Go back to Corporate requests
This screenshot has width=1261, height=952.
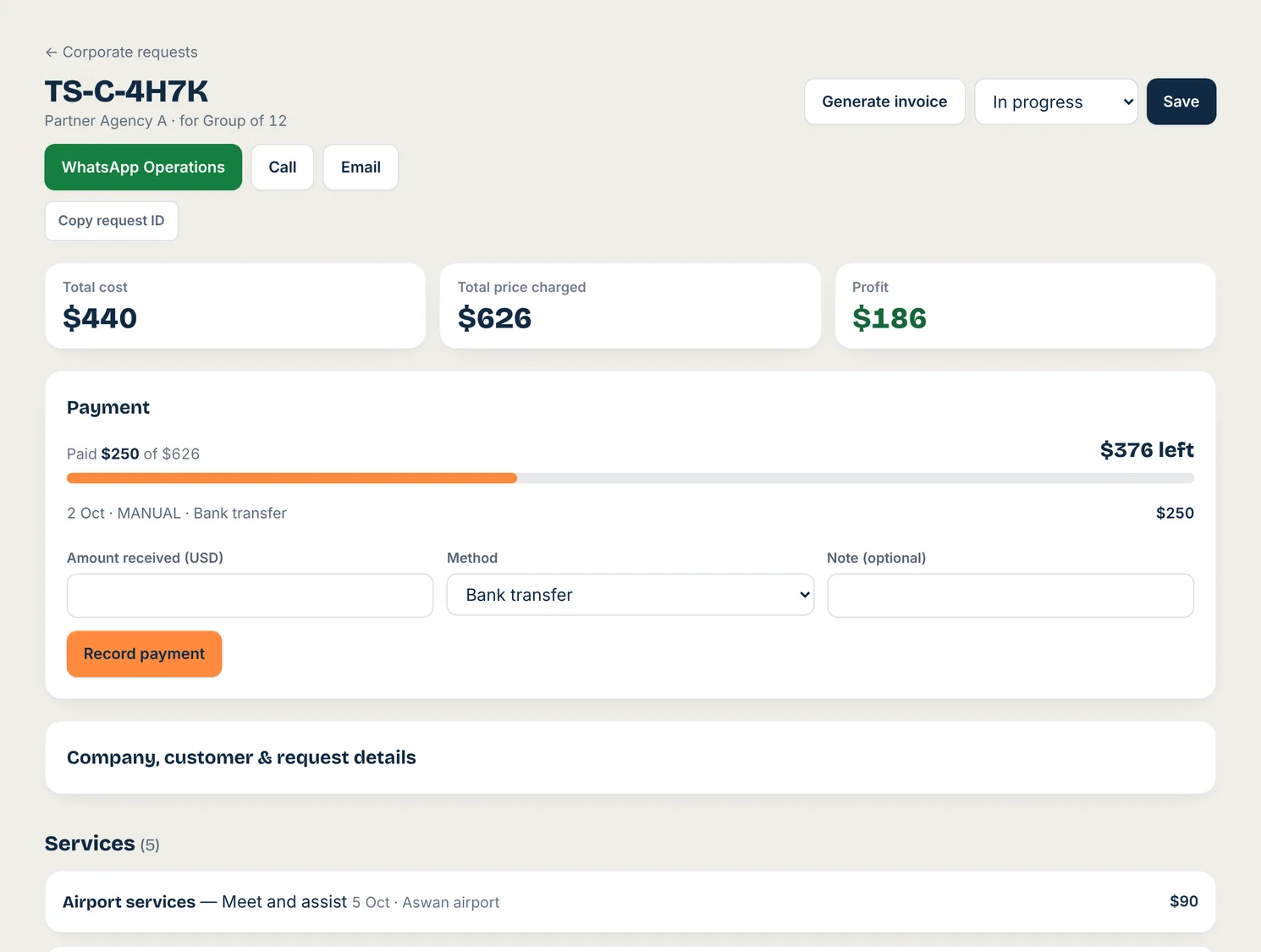(x=121, y=52)
